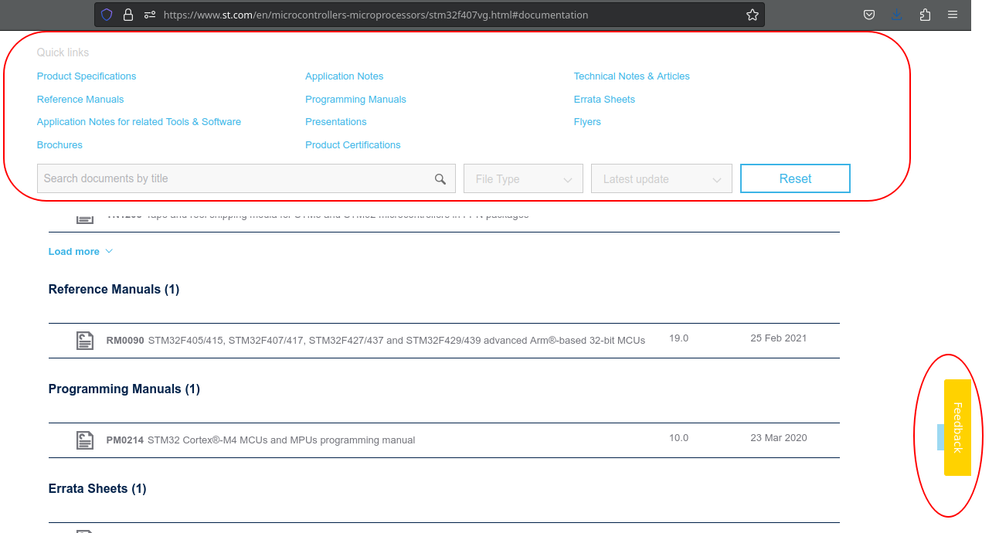Click the date 23 Mar 2020
The image size is (999, 533).
pos(779,437)
